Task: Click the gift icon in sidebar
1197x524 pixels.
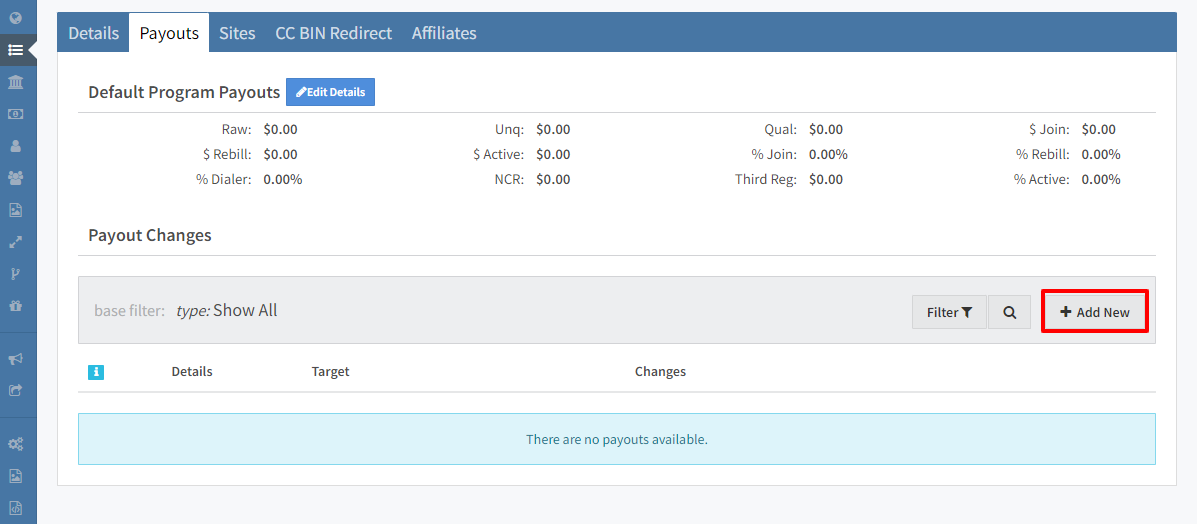Action: 16,305
